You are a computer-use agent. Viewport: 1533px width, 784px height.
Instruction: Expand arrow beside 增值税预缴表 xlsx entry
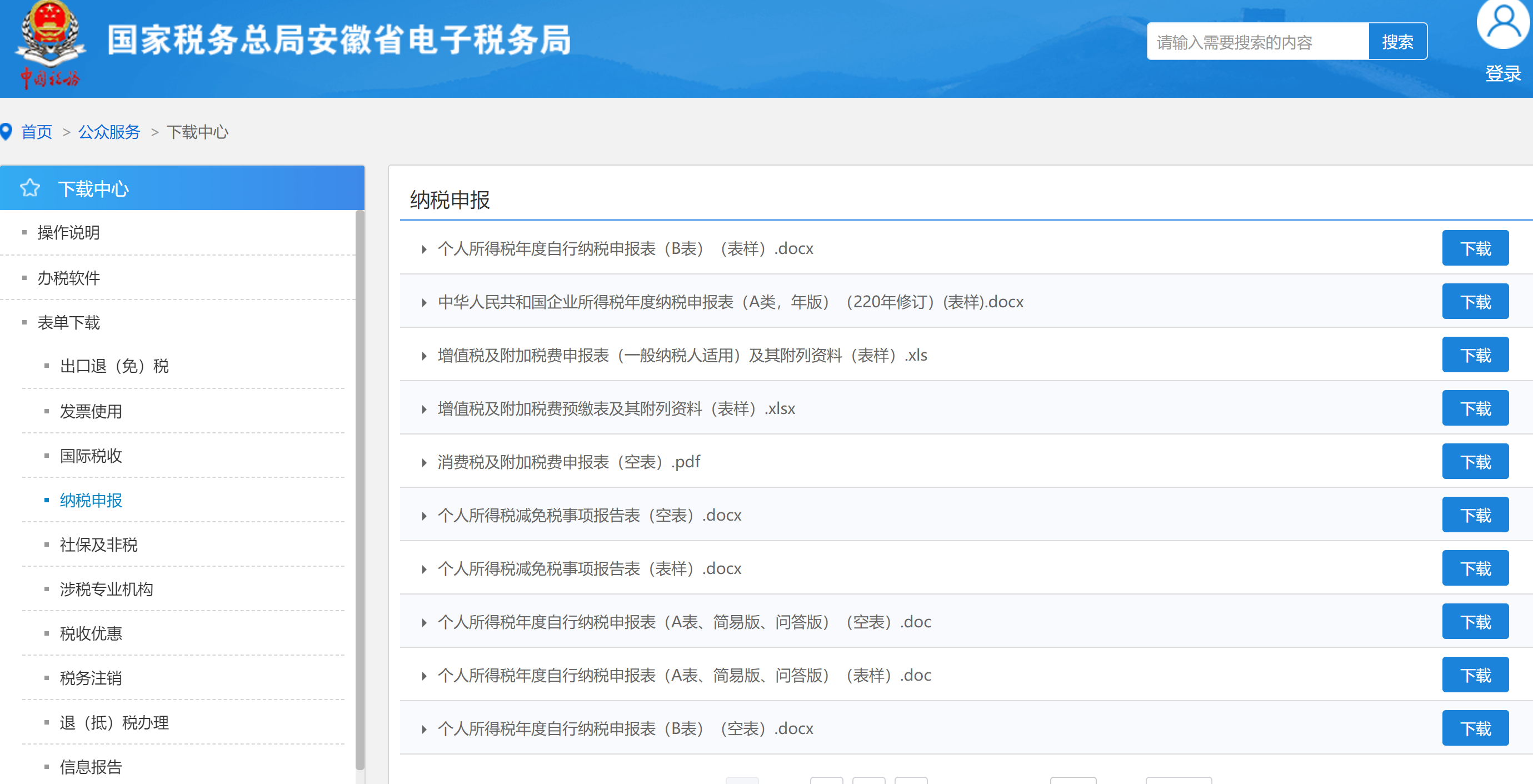424,410
